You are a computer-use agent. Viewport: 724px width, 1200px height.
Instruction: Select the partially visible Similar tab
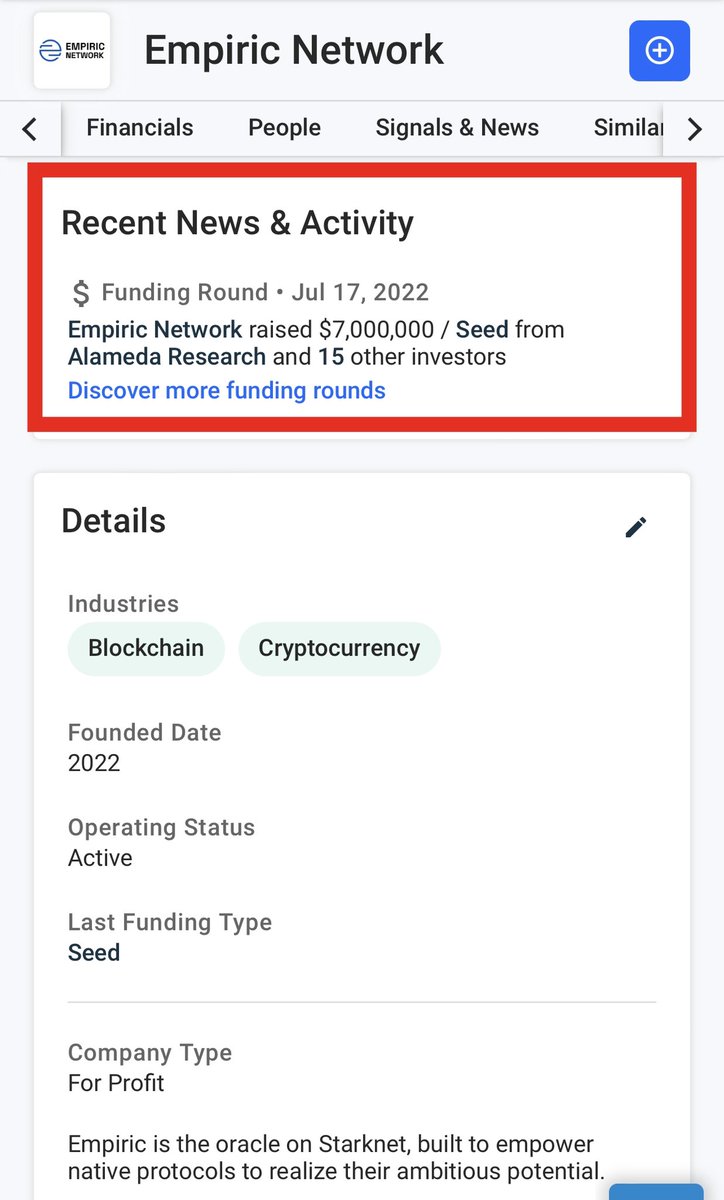[628, 128]
